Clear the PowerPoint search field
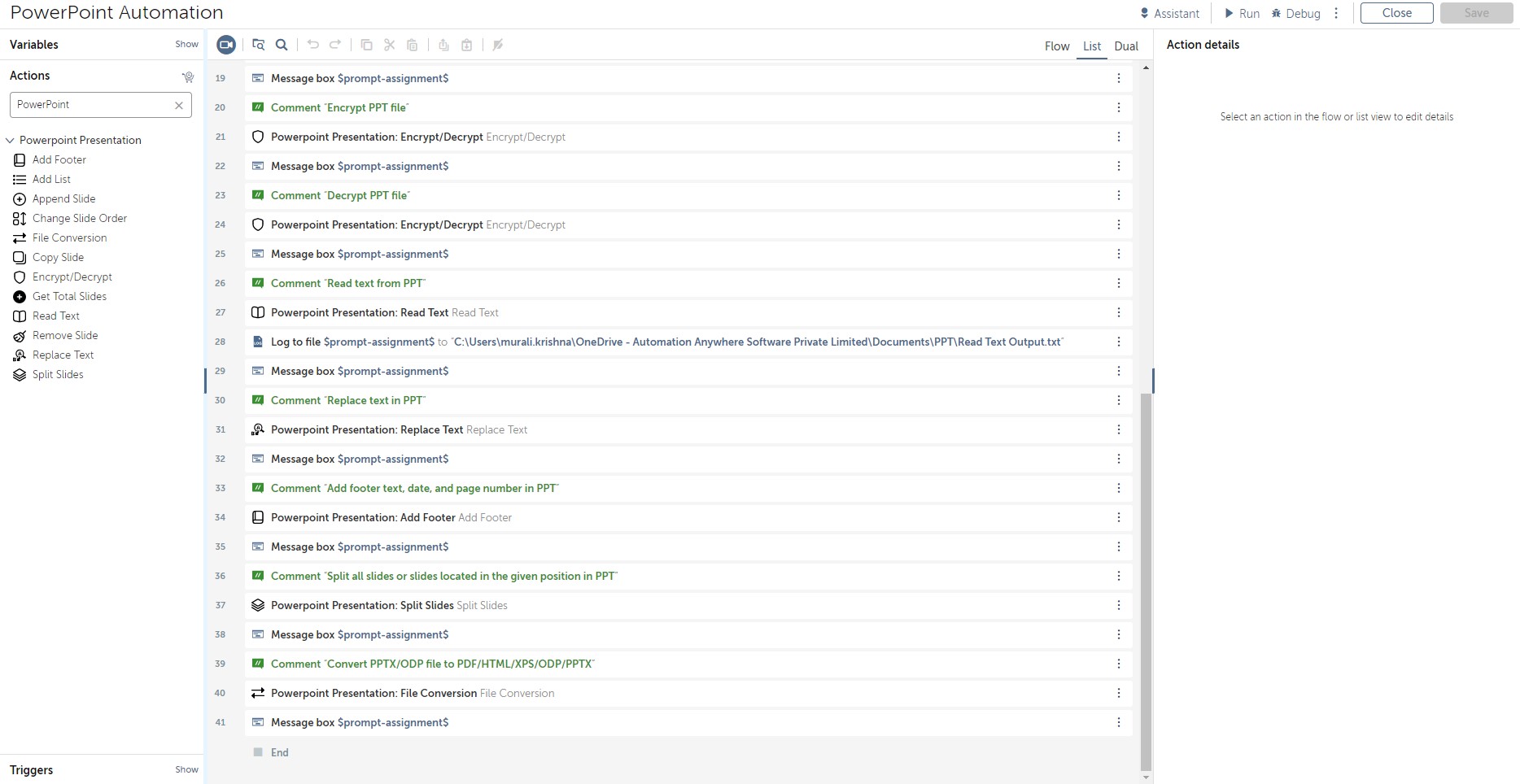The image size is (1520, 784). 179,105
